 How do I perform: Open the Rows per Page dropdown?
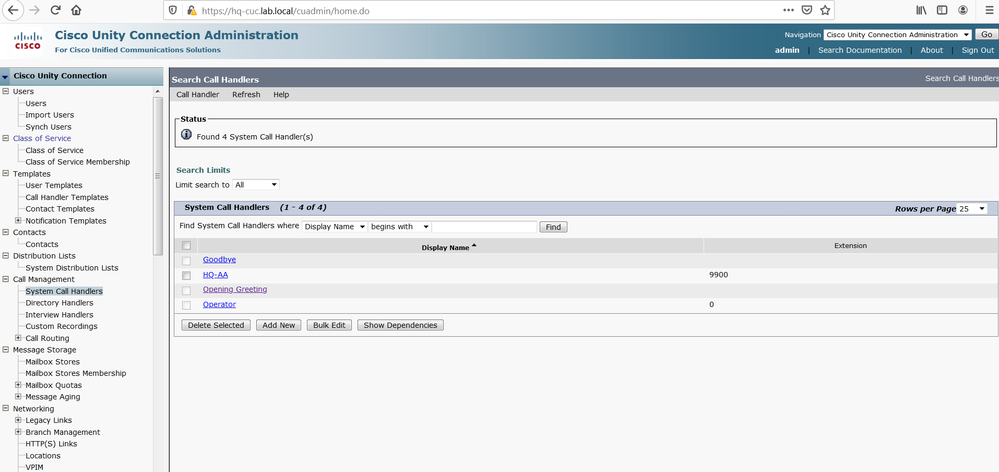click(972, 209)
